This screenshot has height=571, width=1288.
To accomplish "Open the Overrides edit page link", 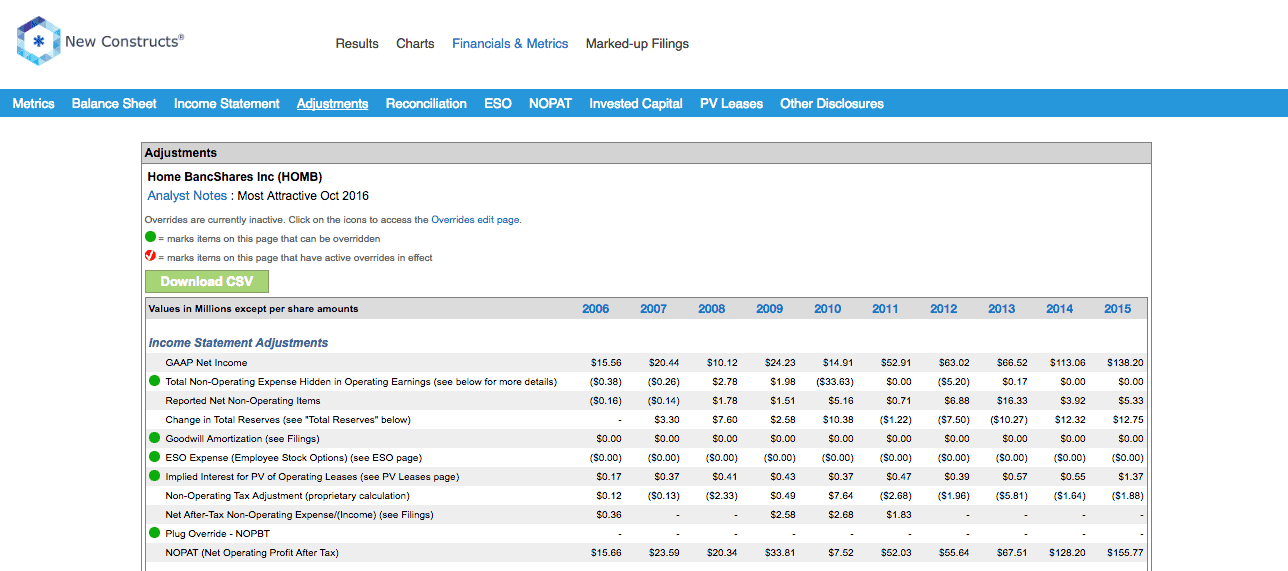I will pos(475,219).
